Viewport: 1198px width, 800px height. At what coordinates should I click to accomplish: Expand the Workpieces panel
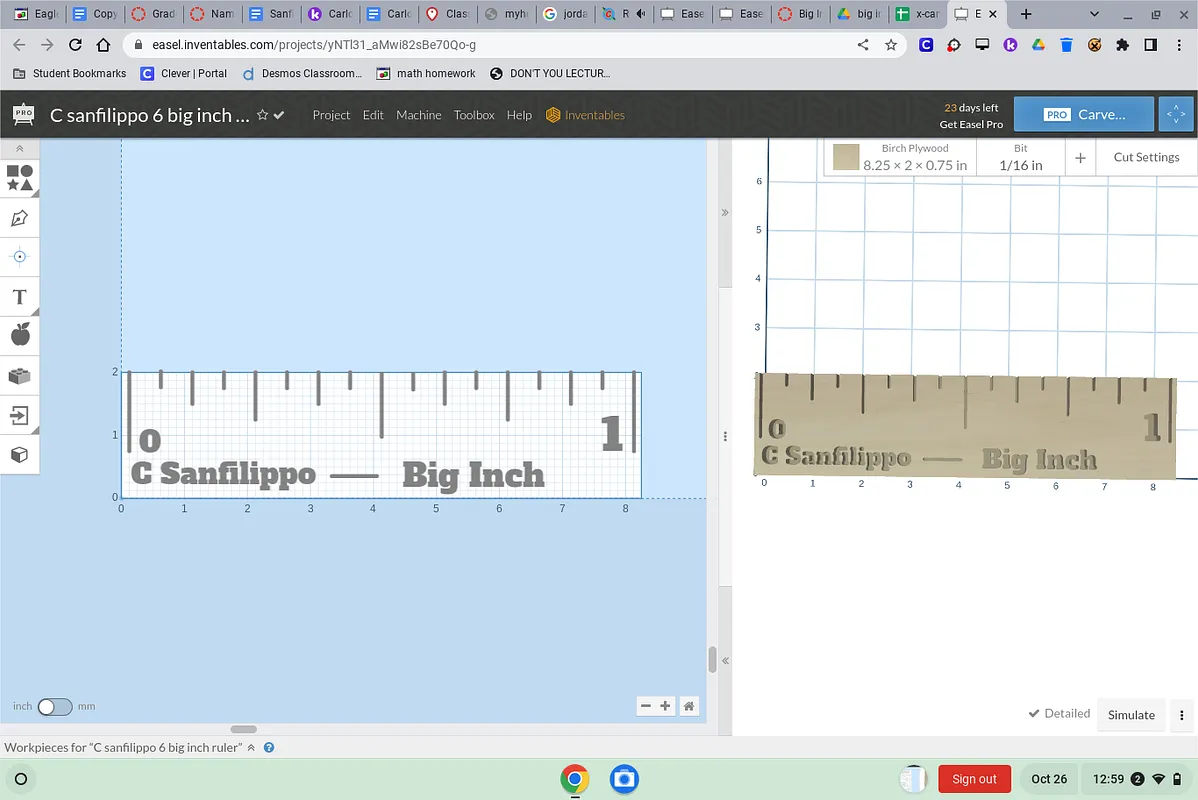click(252, 748)
